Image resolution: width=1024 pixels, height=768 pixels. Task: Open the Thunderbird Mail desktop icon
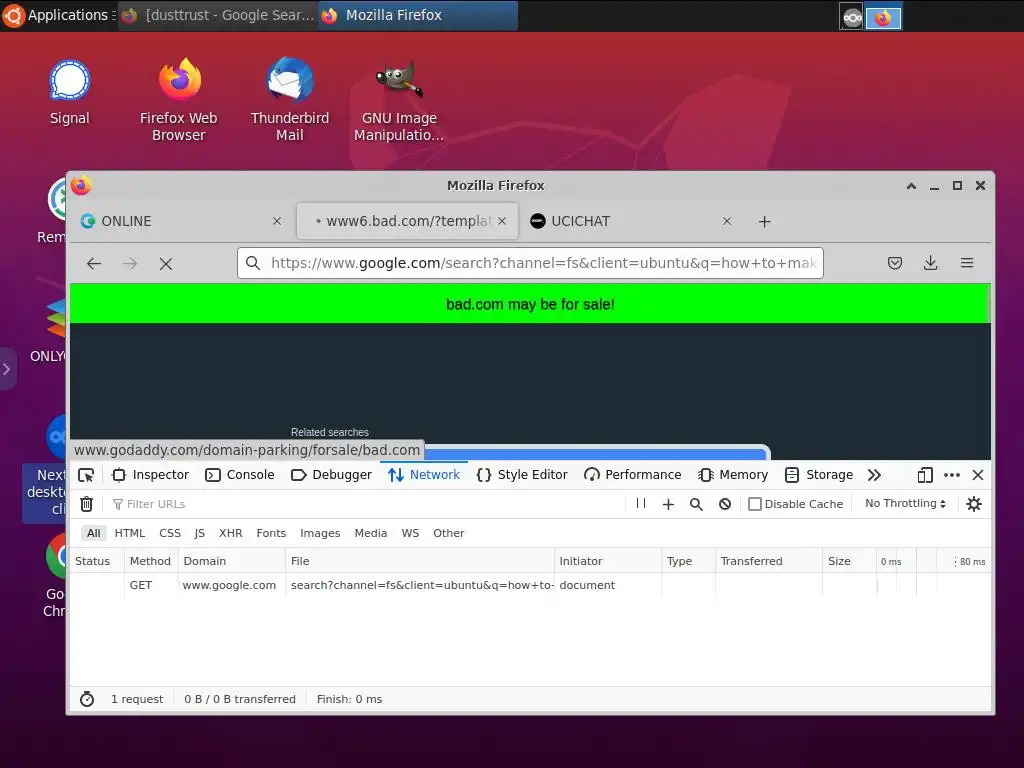[289, 99]
